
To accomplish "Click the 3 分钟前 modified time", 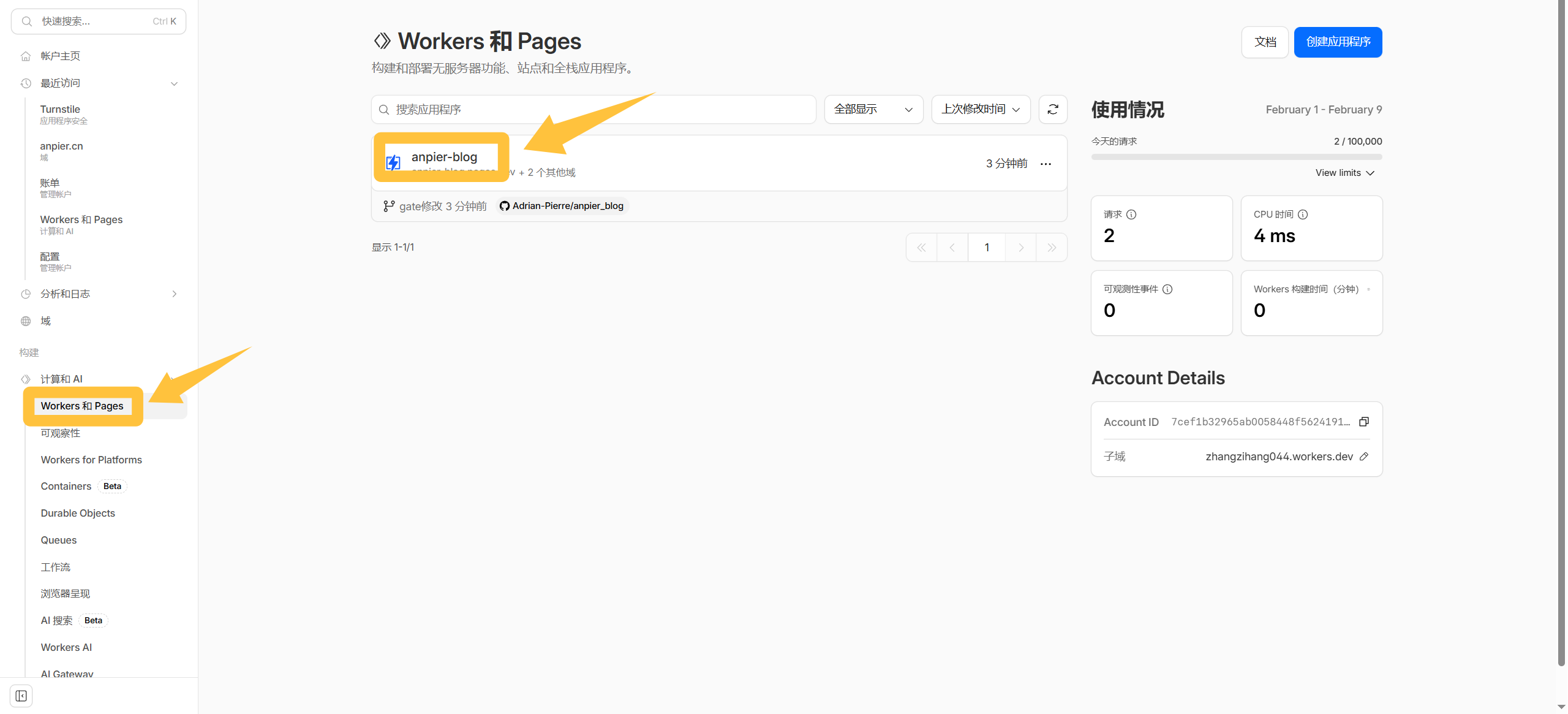I will (1006, 164).
